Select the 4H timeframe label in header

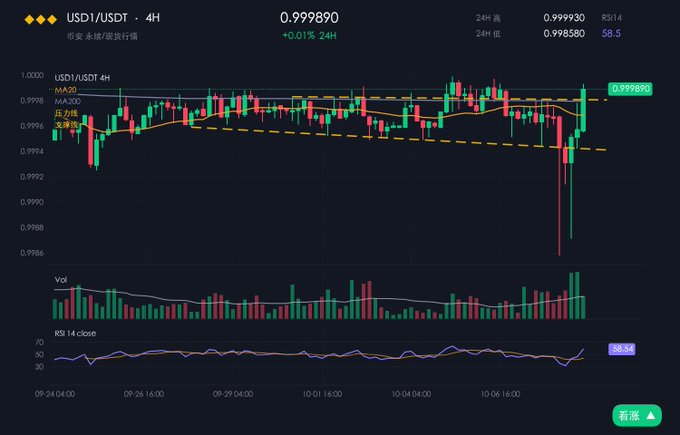(153, 18)
